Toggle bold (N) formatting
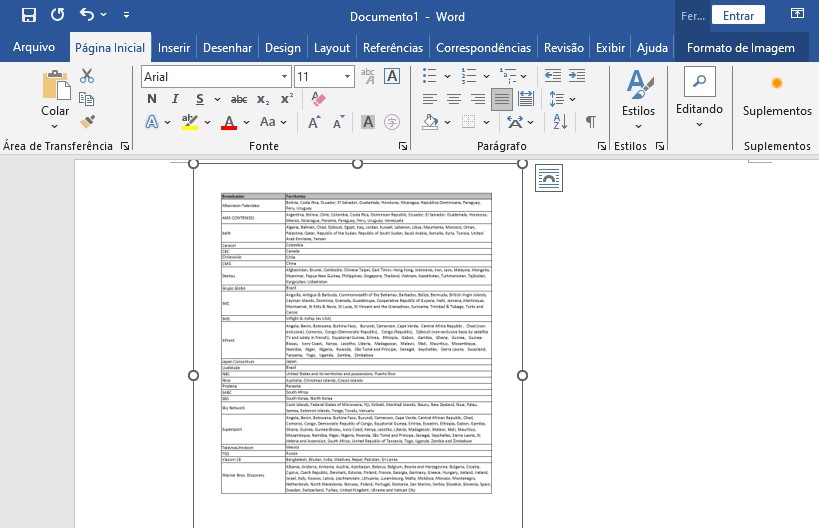Viewport: 819px width, 528px height. (x=151, y=99)
